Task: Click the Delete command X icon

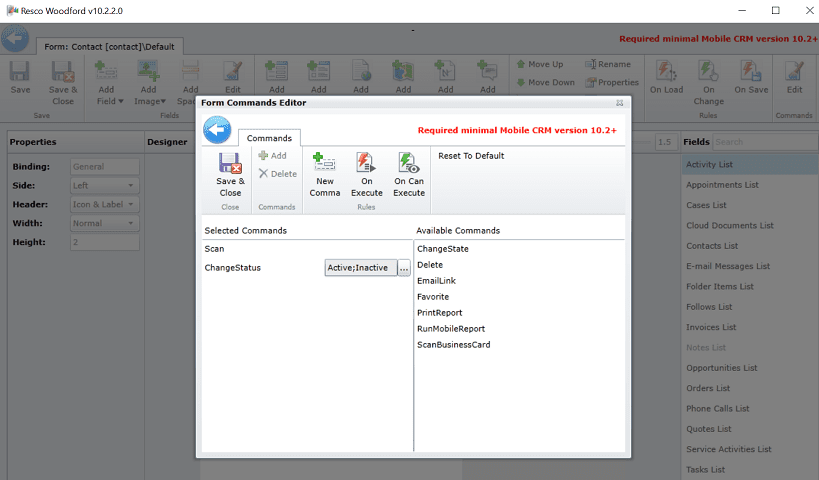Action: coord(263,173)
